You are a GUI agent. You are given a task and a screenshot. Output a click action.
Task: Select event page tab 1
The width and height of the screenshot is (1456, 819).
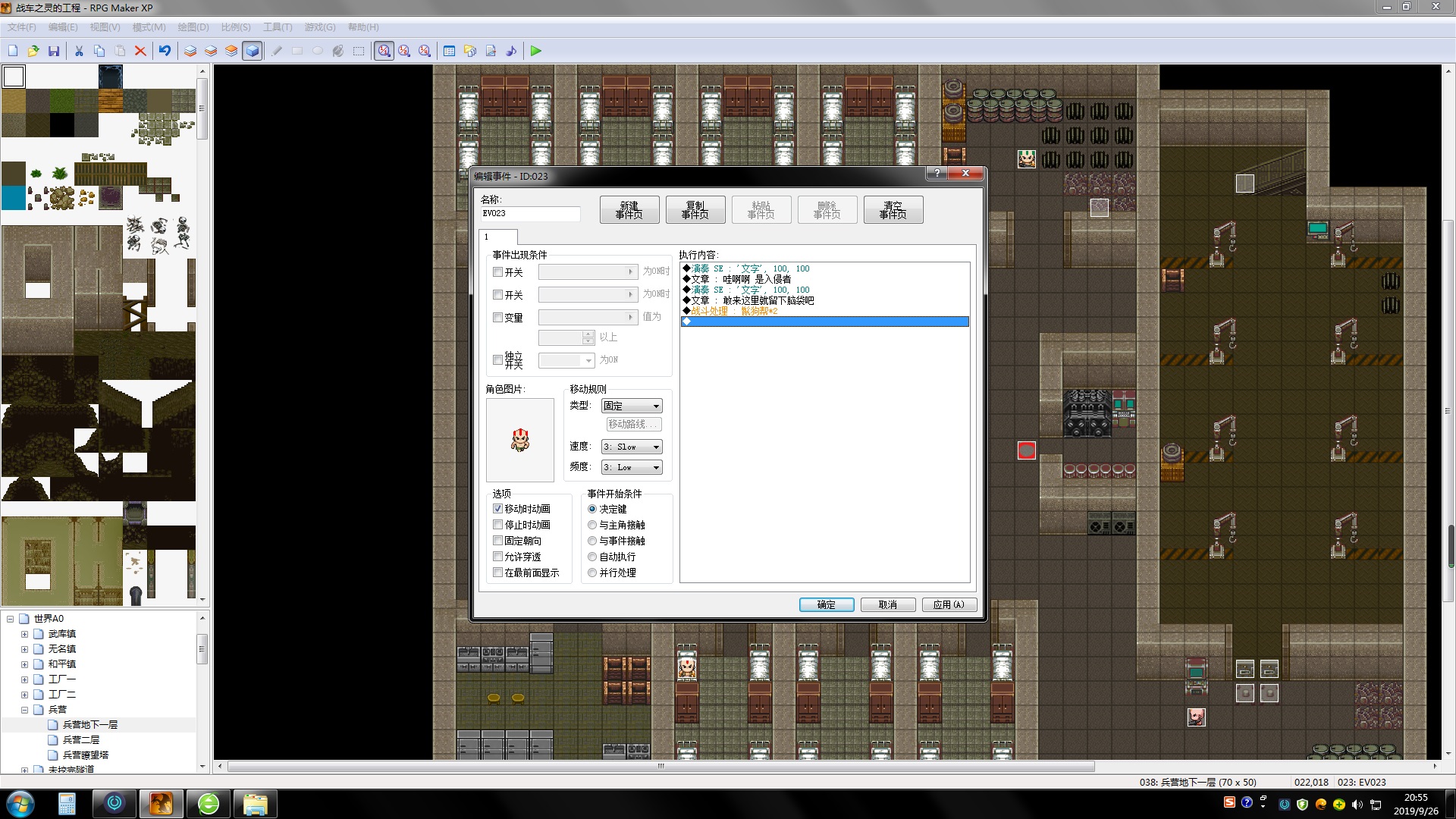pos(499,237)
